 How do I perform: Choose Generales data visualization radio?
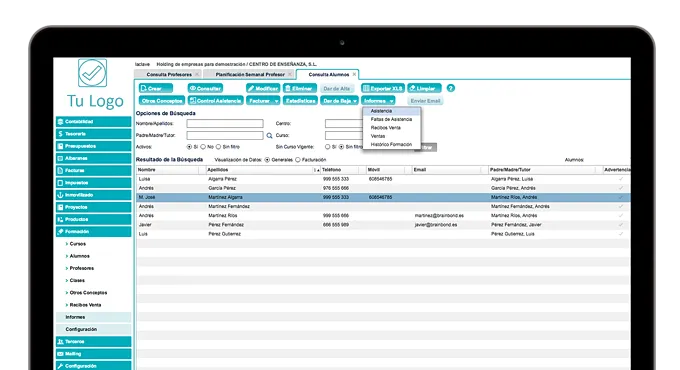(267, 160)
